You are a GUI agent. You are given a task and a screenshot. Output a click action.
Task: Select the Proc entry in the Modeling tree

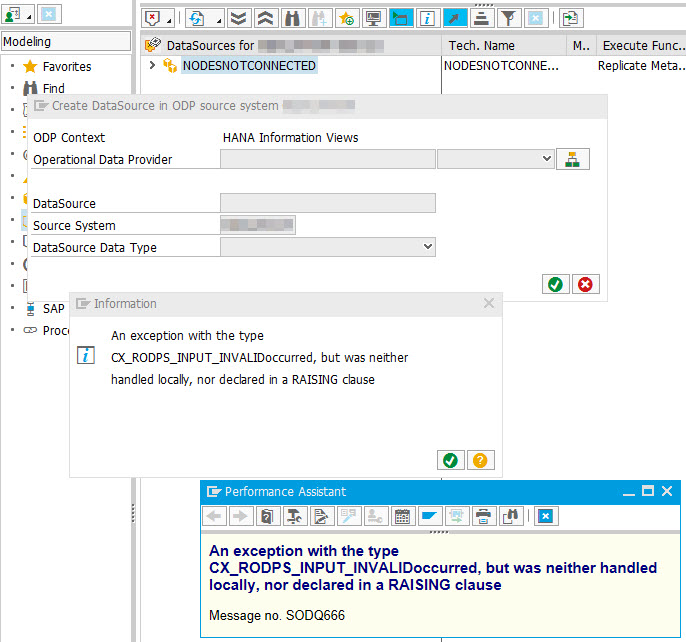pos(56,330)
